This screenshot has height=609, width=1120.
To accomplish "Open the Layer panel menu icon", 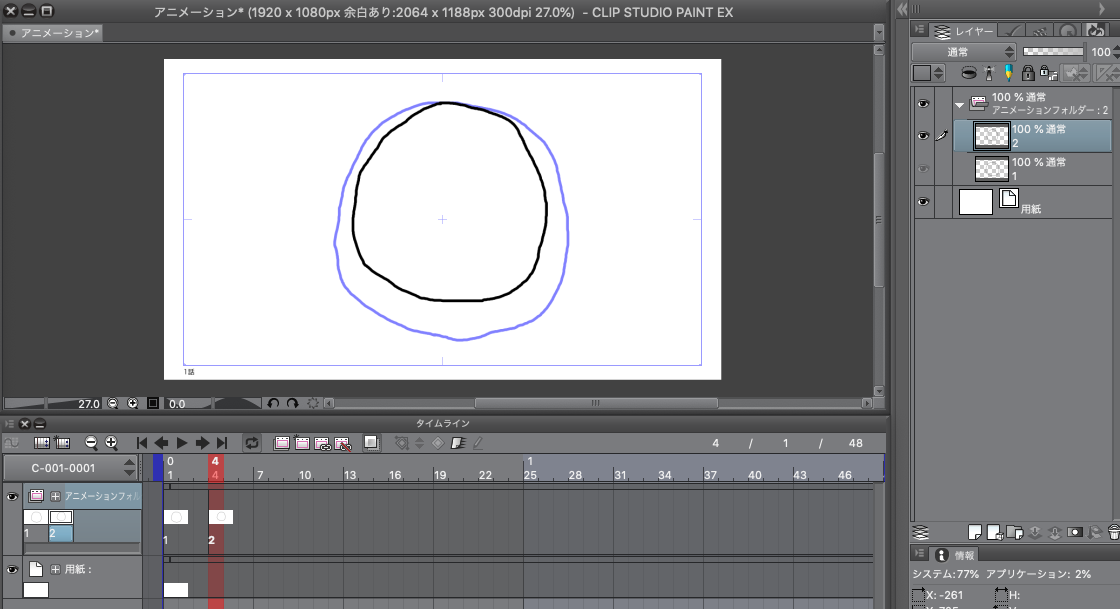I will pyautogui.click(x=920, y=30).
